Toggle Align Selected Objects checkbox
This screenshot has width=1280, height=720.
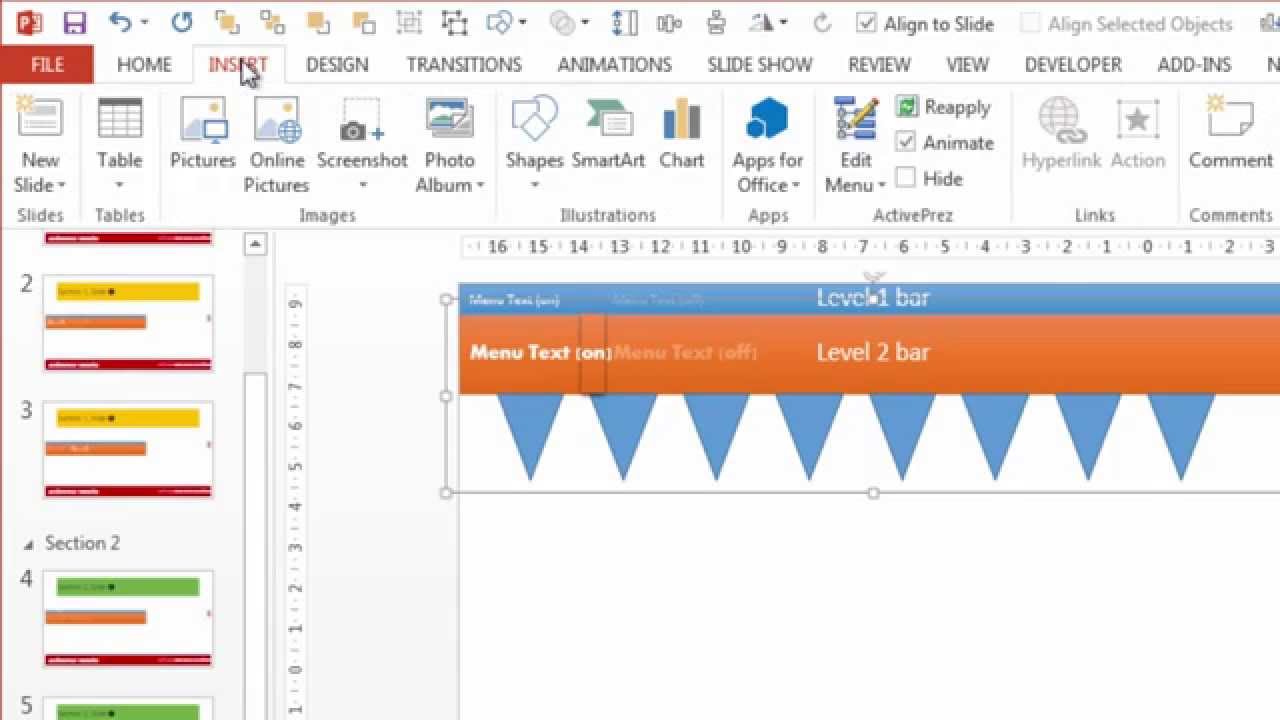[x=1030, y=23]
